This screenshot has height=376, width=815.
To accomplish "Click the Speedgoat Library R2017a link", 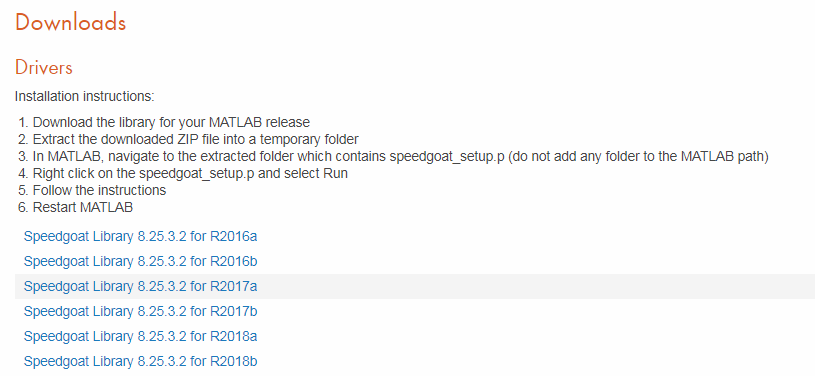I will click(140, 286).
